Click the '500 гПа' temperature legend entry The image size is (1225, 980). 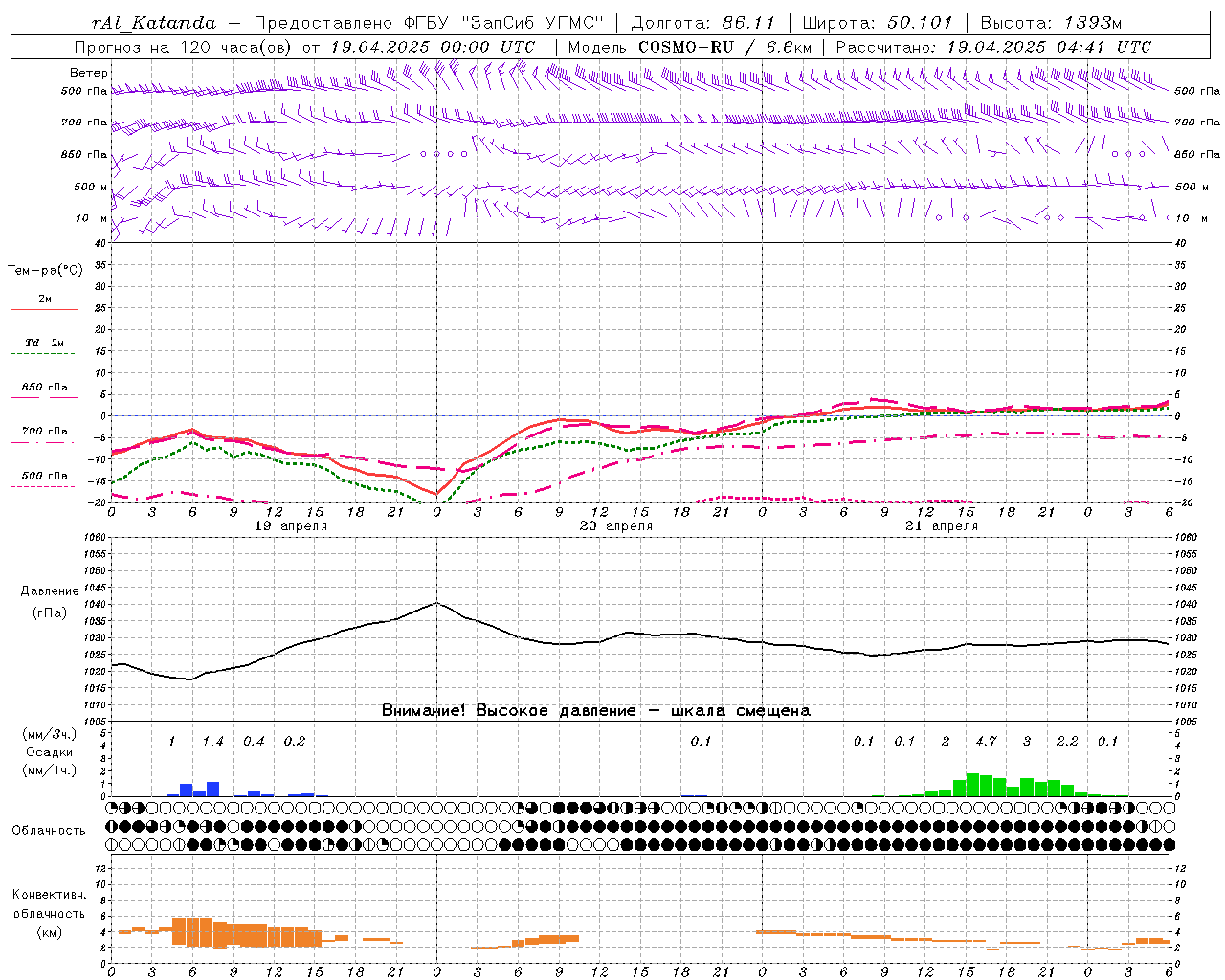point(44,476)
